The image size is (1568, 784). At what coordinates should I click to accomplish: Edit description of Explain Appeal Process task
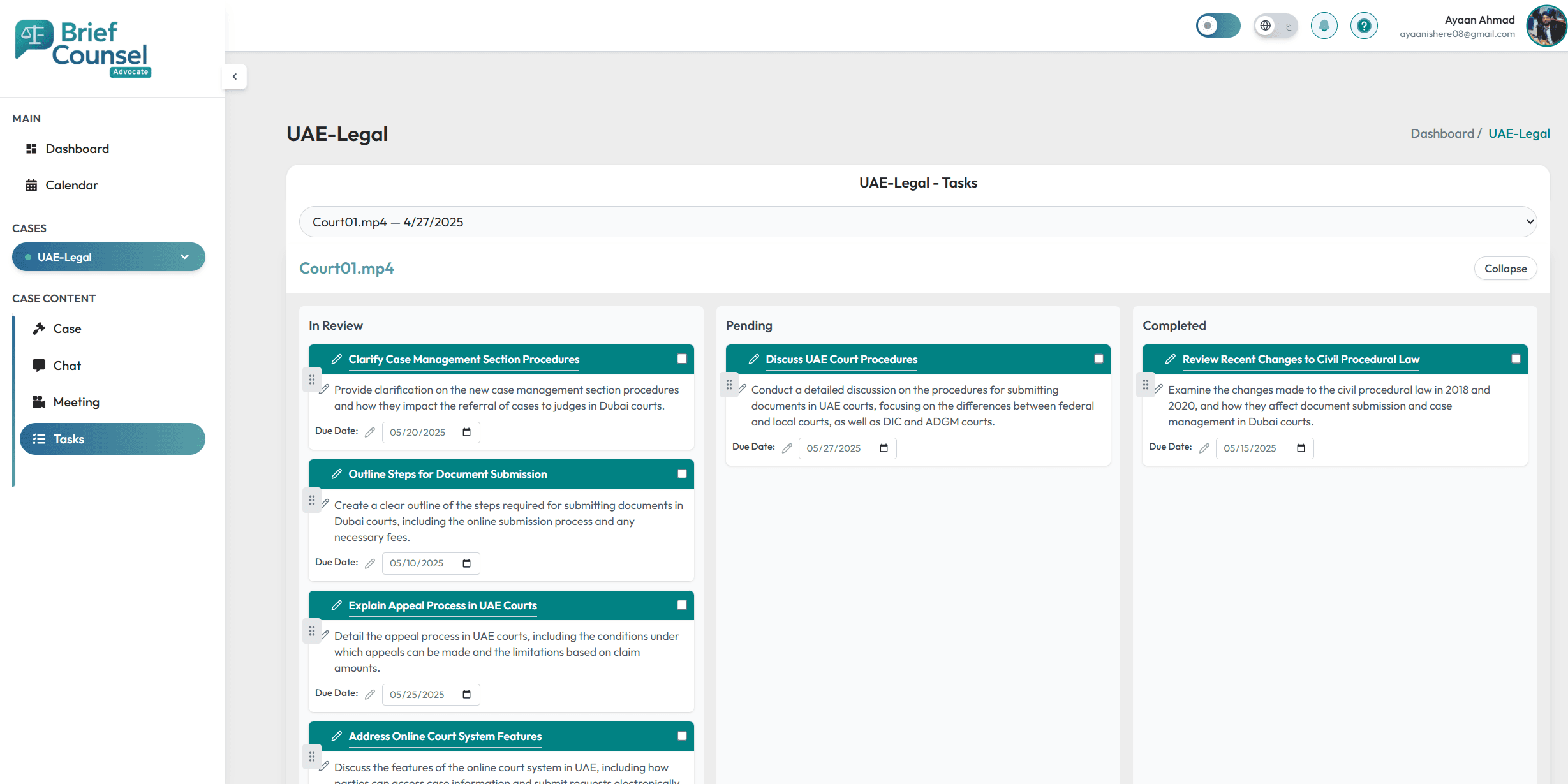tap(325, 635)
